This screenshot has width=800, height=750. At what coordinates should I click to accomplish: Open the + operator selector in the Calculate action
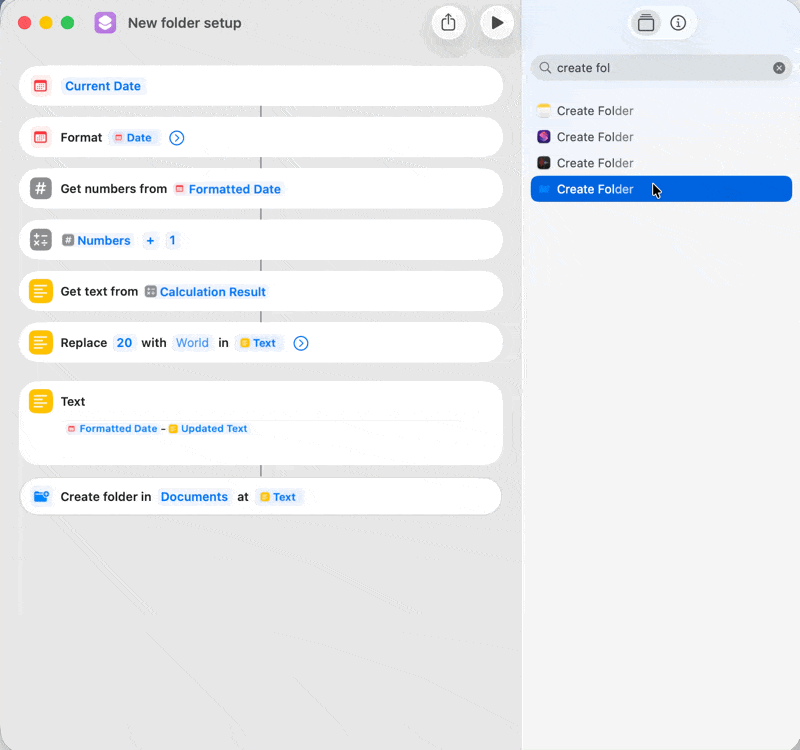coord(150,240)
